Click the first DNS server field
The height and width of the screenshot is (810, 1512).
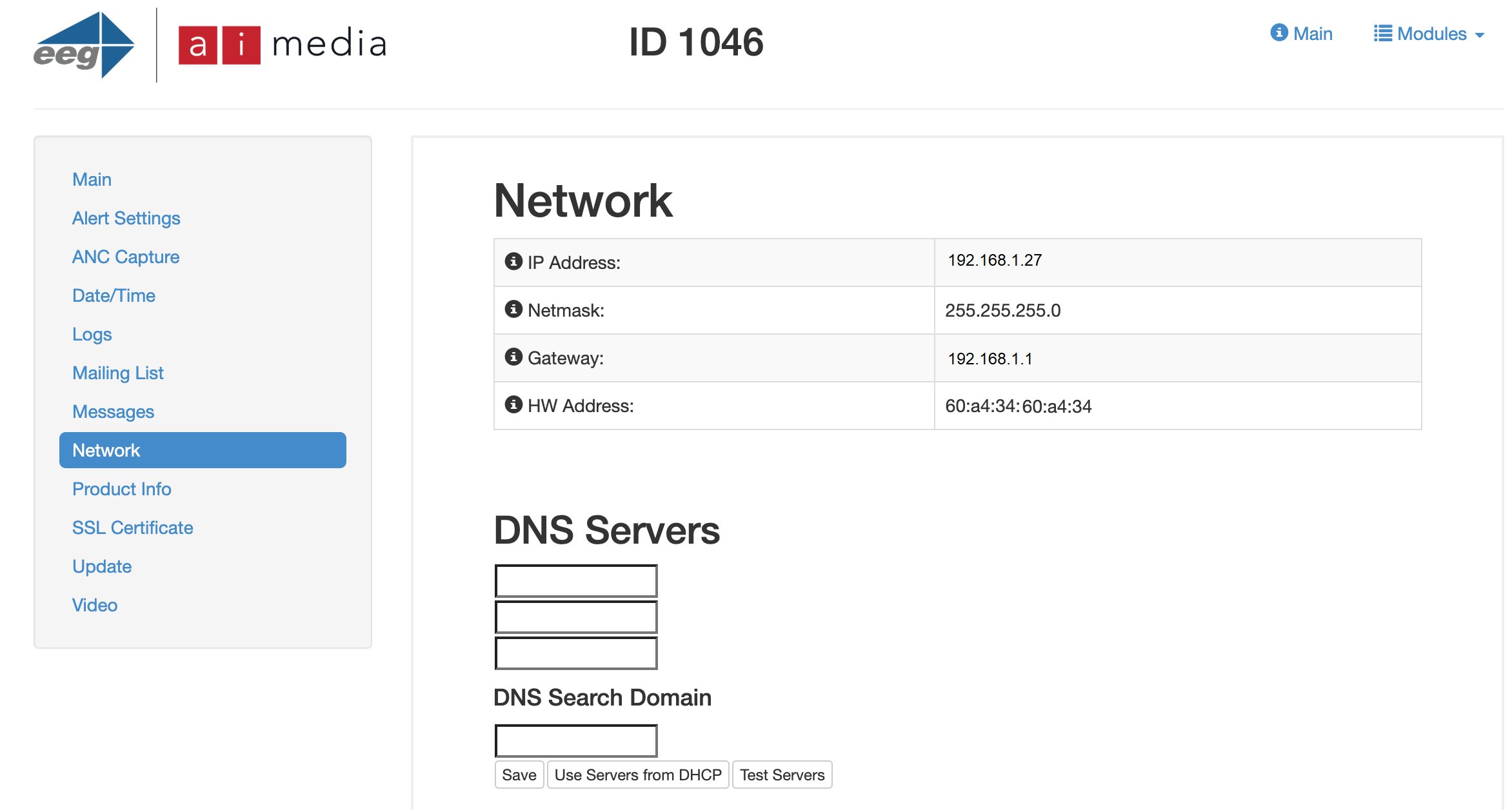(x=576, y=581)
